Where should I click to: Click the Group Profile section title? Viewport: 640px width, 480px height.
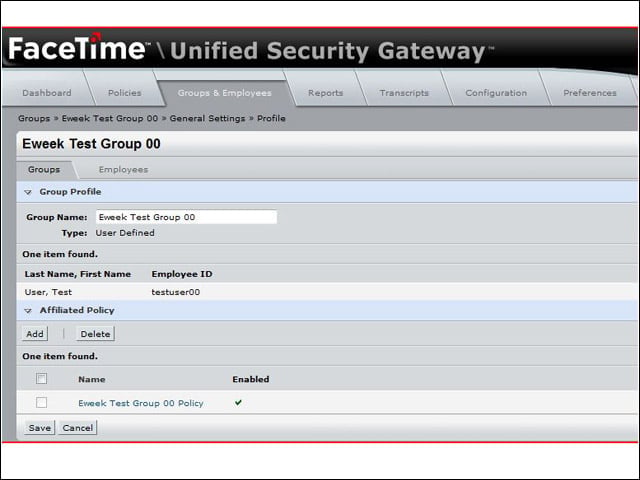(x=70, y=192)
